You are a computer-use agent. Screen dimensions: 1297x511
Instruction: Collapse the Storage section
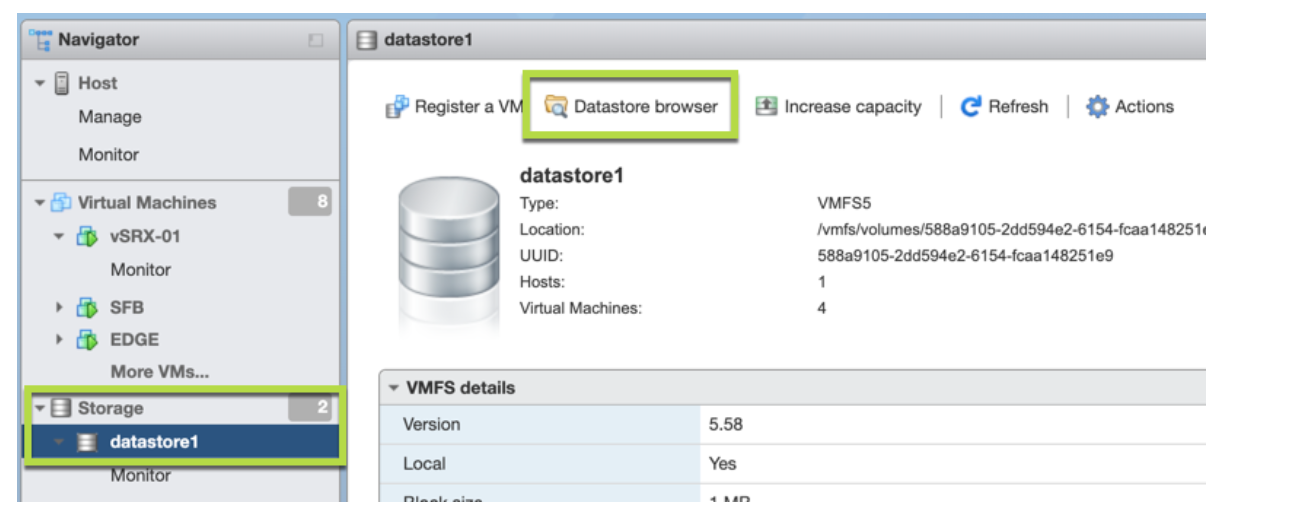[x=40, y=408]
